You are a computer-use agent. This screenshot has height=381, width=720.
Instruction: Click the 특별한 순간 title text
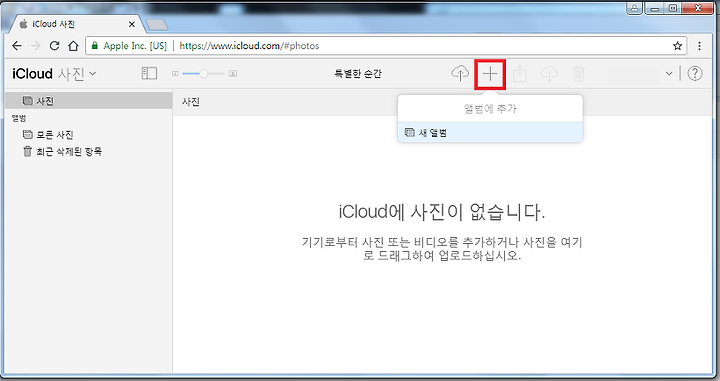tap(358, 73)
